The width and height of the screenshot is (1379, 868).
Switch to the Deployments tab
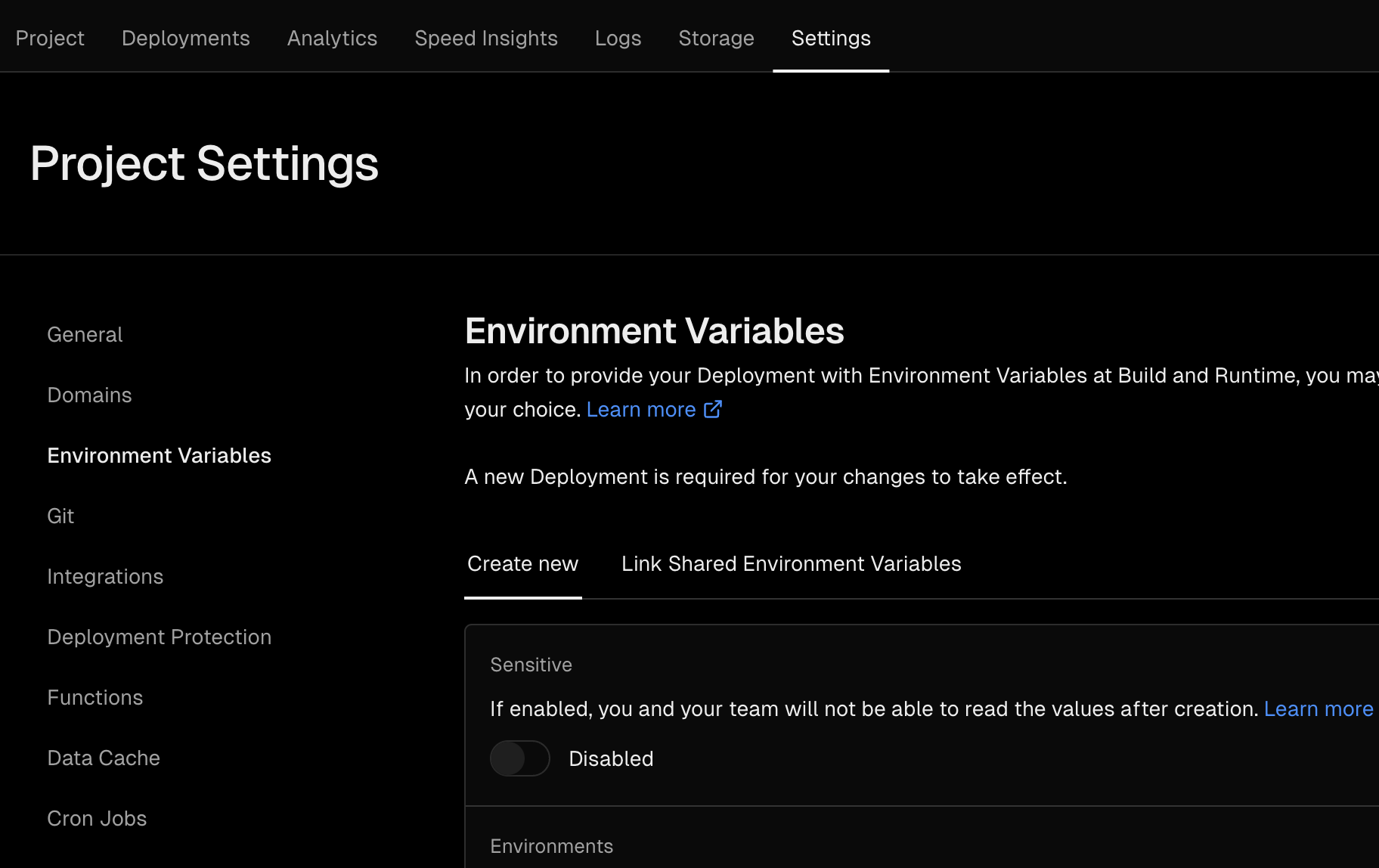point(185,38)
